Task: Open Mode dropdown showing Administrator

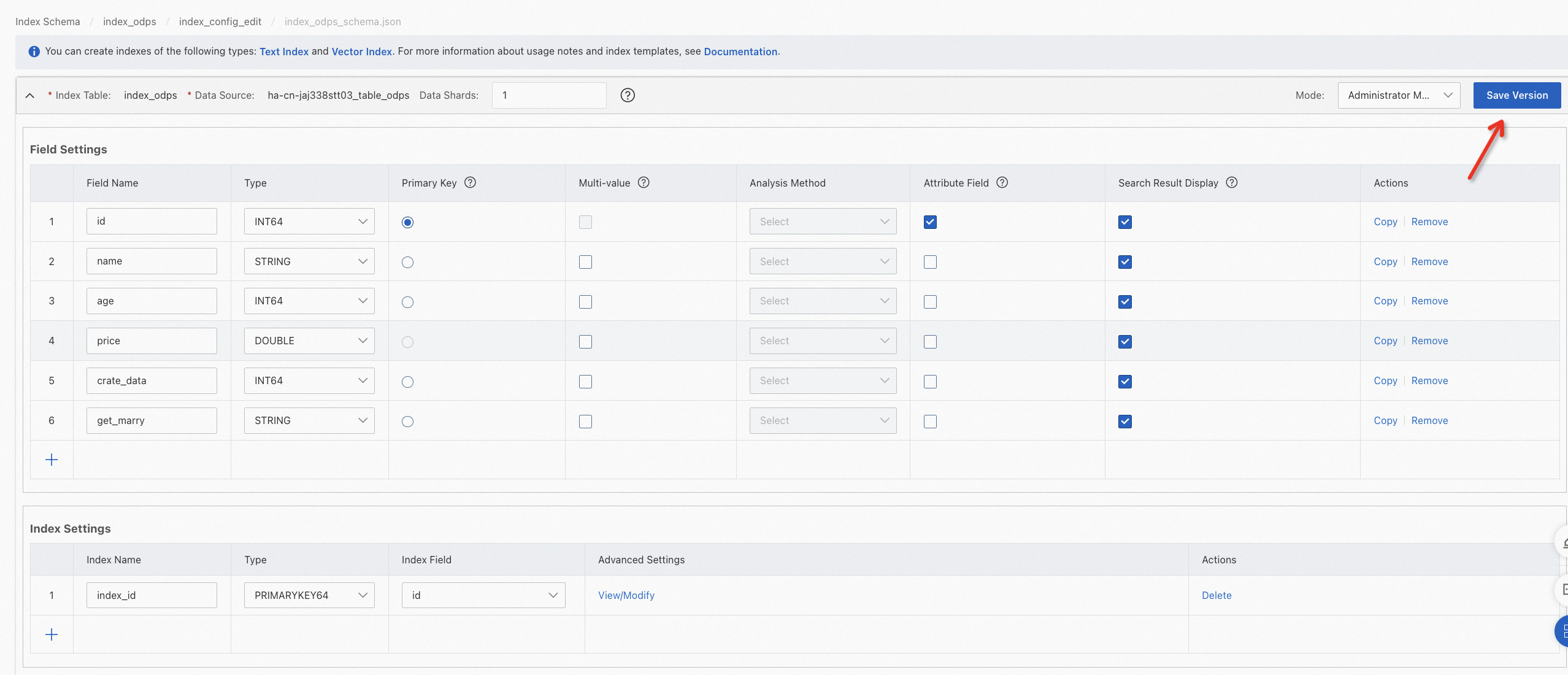Action: 1398,95
